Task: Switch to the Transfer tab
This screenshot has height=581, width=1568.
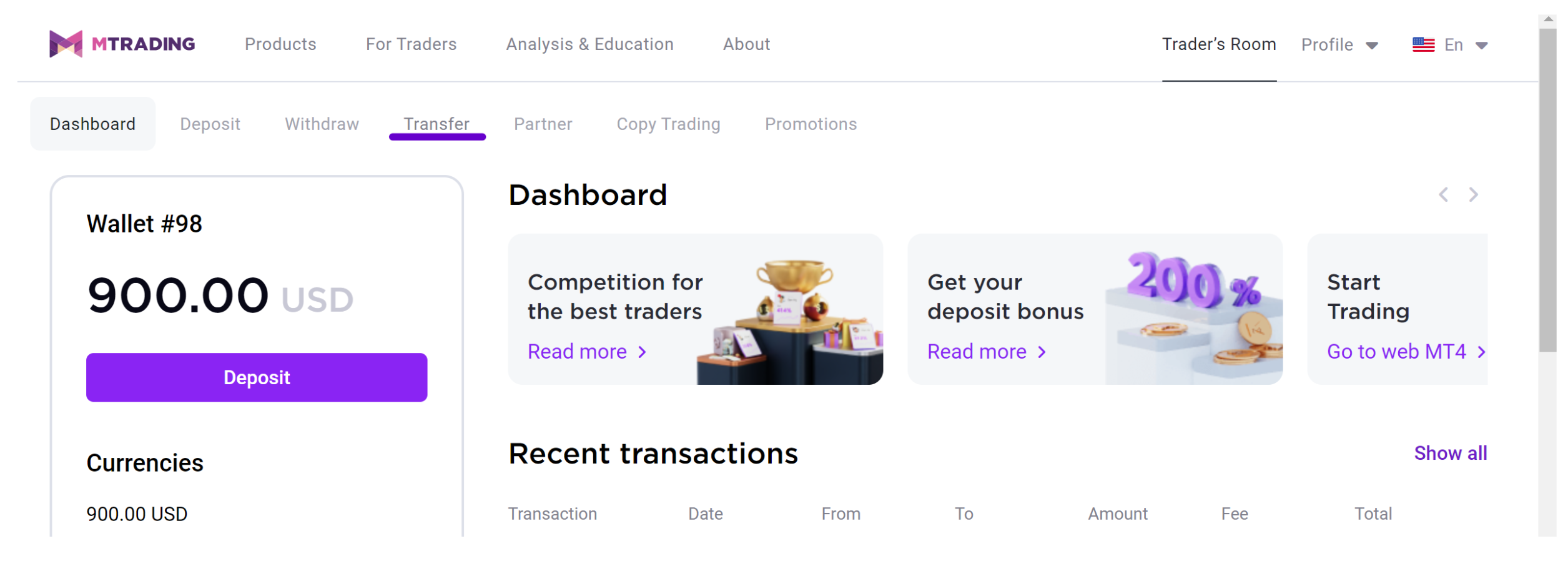Action: coord(436,124)
